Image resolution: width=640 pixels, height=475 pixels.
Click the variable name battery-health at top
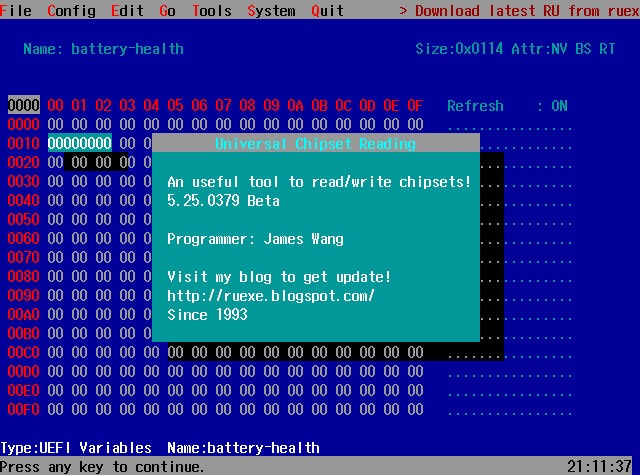(127, 49)
